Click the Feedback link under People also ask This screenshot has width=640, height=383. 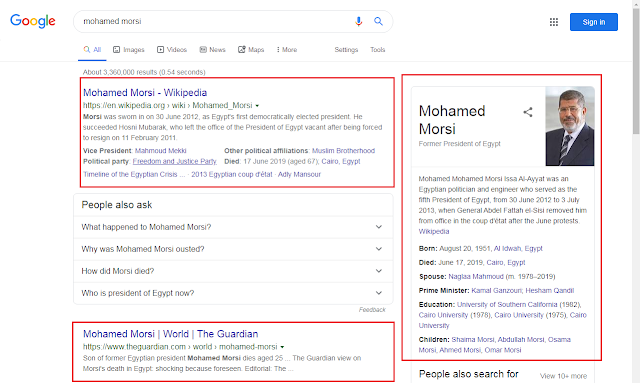(x=372, y=310)
